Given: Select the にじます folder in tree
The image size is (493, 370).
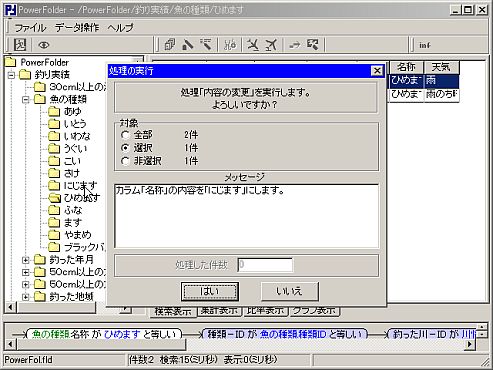Looking at the screenshot, I should click(x=80, y=185).
